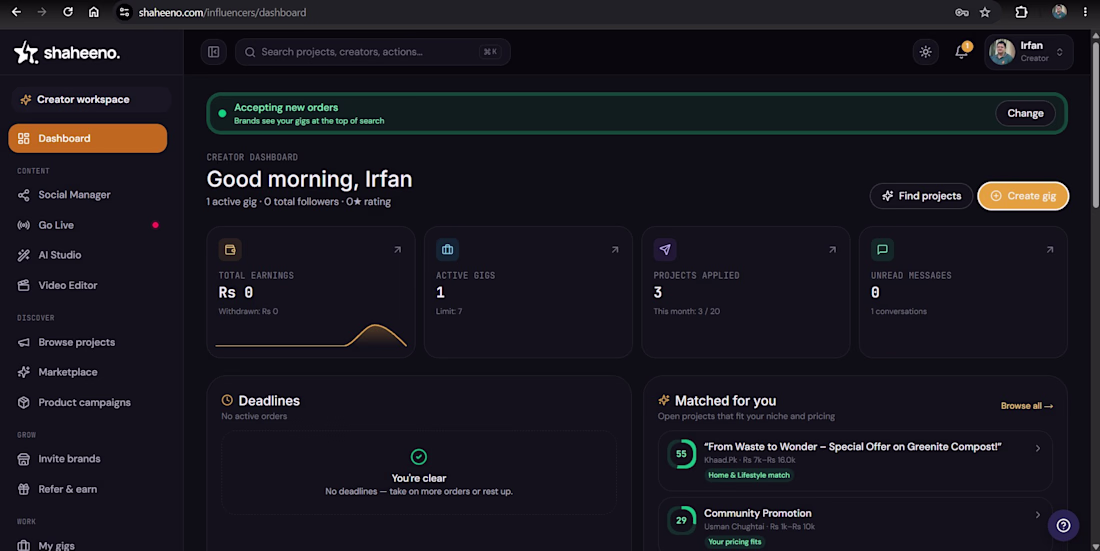Go back in browser history

coord(16,12)
